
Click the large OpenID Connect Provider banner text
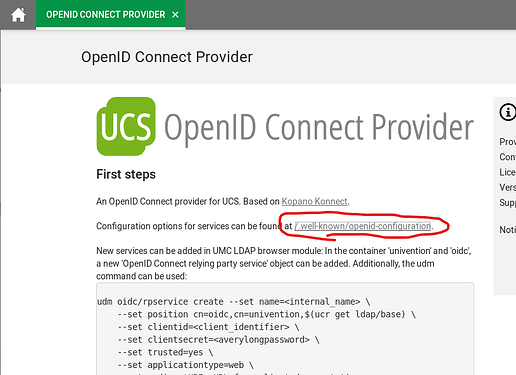pyautogui.click(x=319, y=127)
